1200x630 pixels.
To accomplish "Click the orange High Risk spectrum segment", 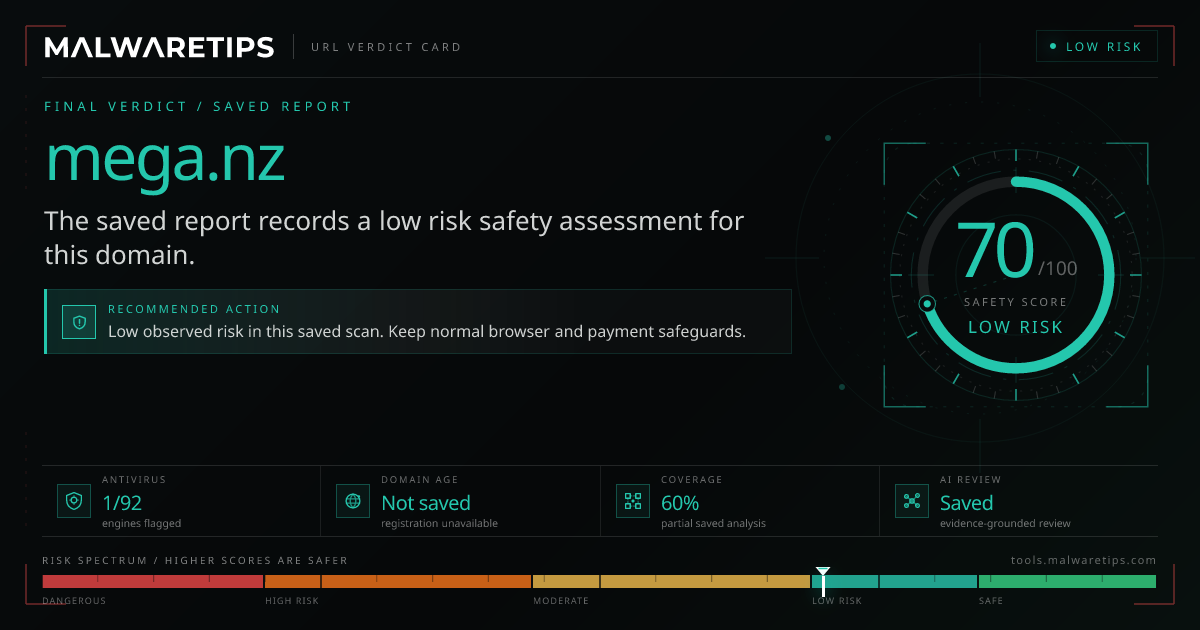I will coord(397,581).
